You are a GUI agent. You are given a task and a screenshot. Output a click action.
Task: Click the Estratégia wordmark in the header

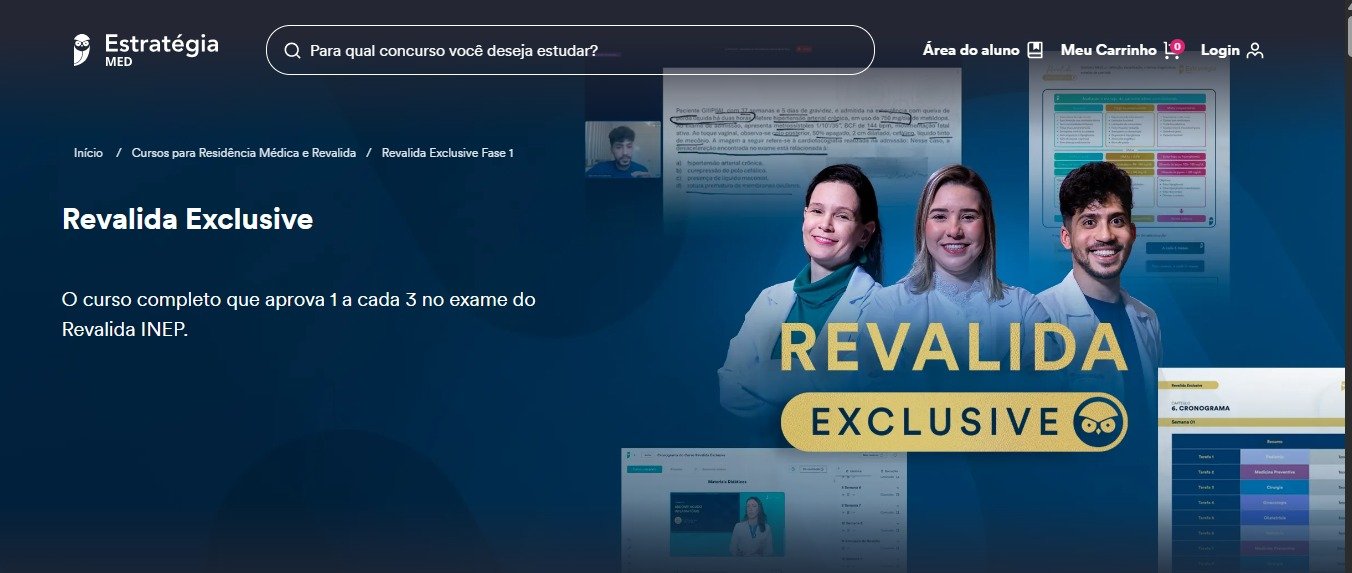161,44
